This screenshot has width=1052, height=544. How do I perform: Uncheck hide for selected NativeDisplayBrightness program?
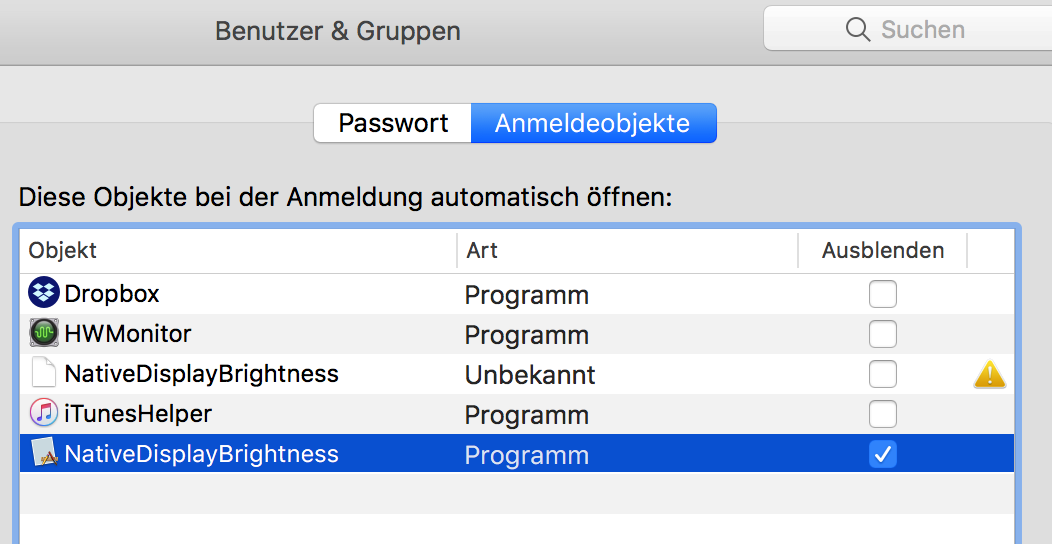[882, 454]
